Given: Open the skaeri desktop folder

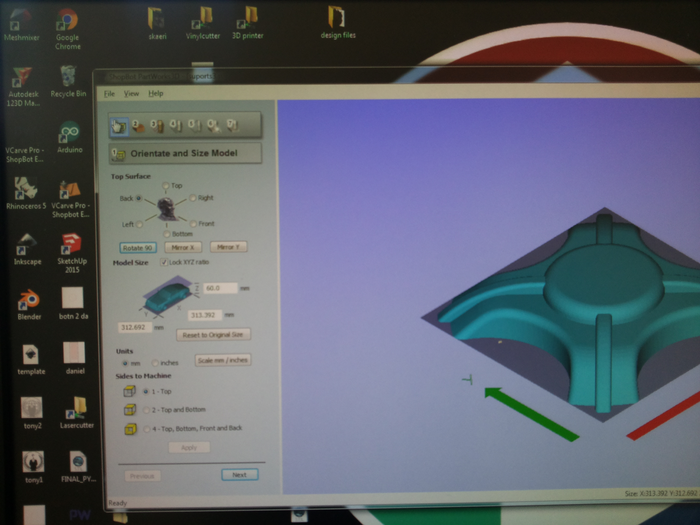Looking at the screenshot, I should click(157, 23).
